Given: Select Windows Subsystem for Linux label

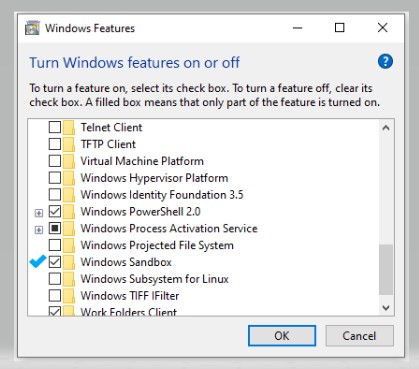Looking at the screenshot, I should pos(155,279).
